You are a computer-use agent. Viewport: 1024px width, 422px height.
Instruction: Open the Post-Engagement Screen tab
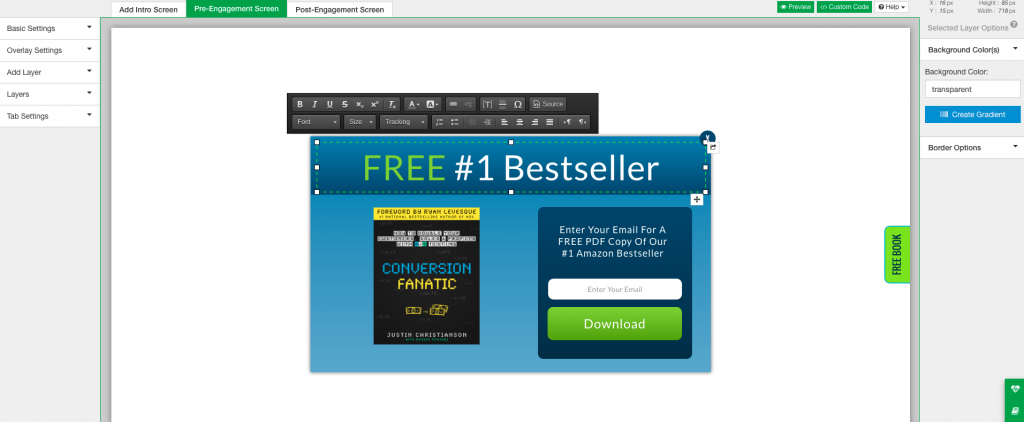[x=340, y=9]
